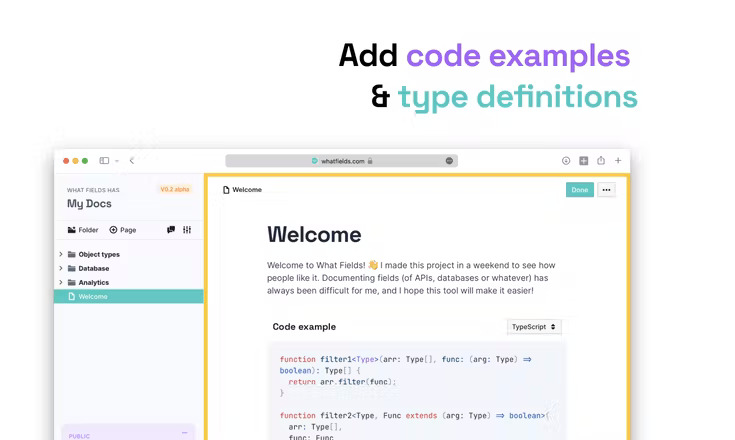Collapse the PUBLIC panel with the minus icon
This screenshot has width=735, height=440.
(185, 433)
